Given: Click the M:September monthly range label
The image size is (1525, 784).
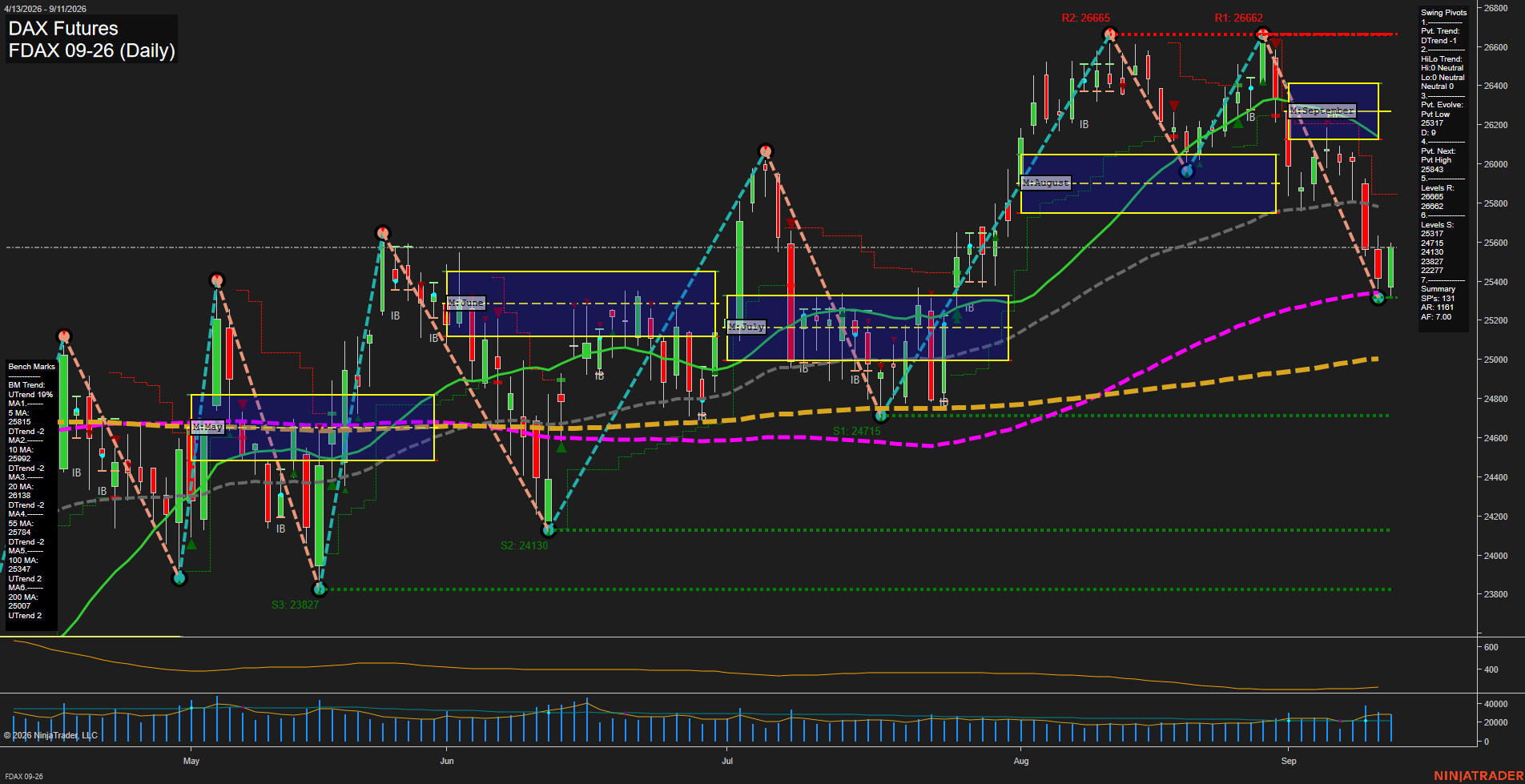Looking at the screenshot, I should click(1322, 111).
